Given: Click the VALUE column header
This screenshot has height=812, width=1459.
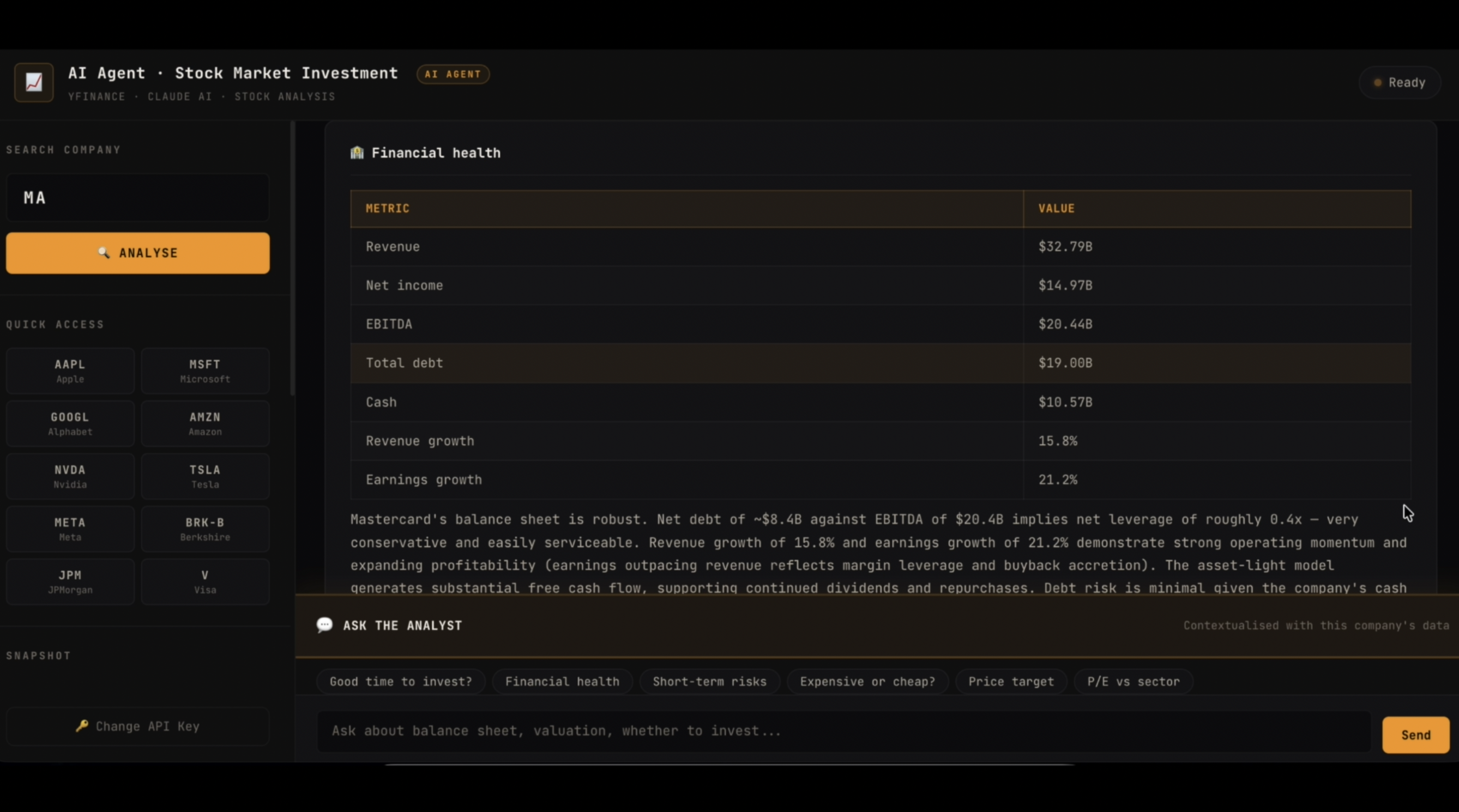Looking at the screenshot, I should (x=1217, y=208).
